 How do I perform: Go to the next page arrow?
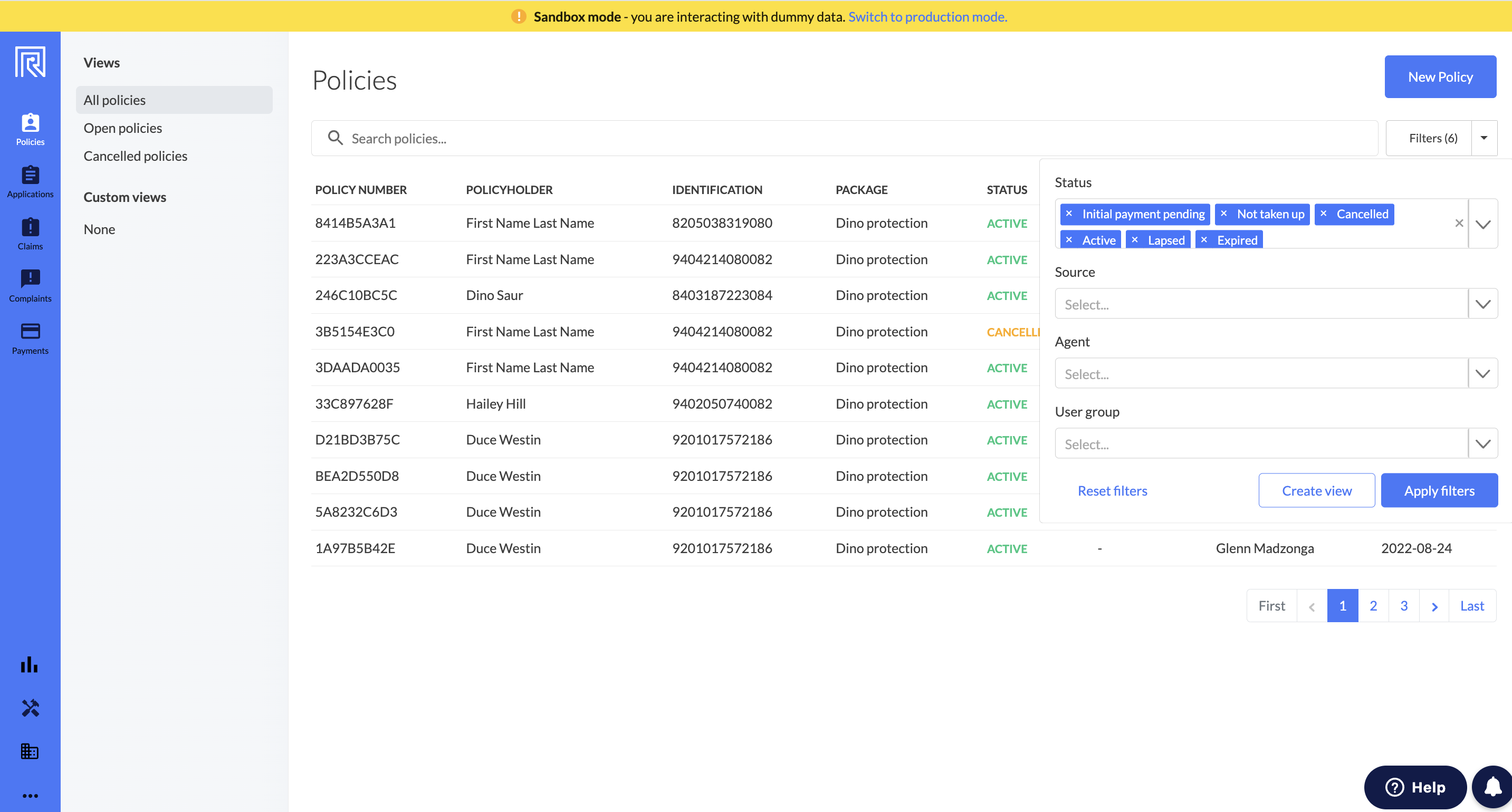(x=1434, y=606)
